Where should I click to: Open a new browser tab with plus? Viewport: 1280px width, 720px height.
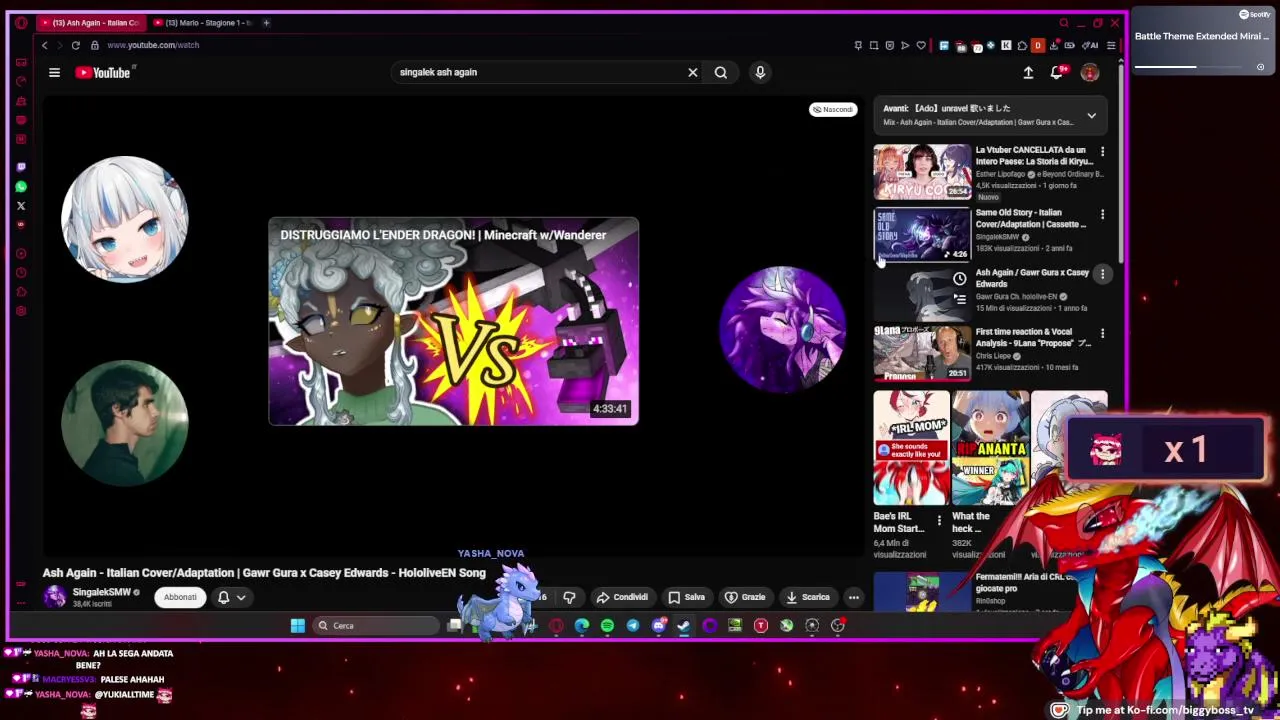(266, 22)
